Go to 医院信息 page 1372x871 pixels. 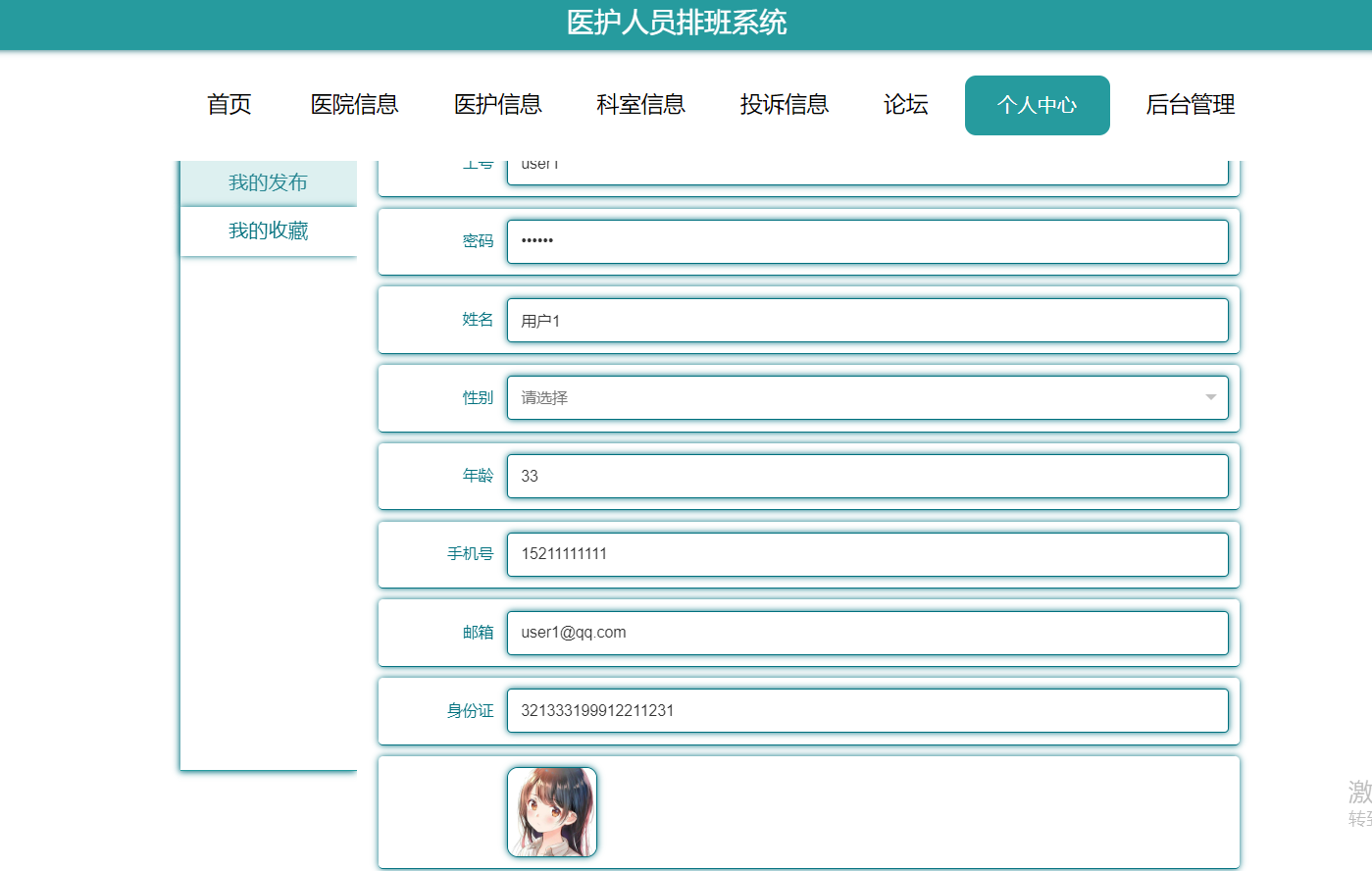[x=354, y=105]
